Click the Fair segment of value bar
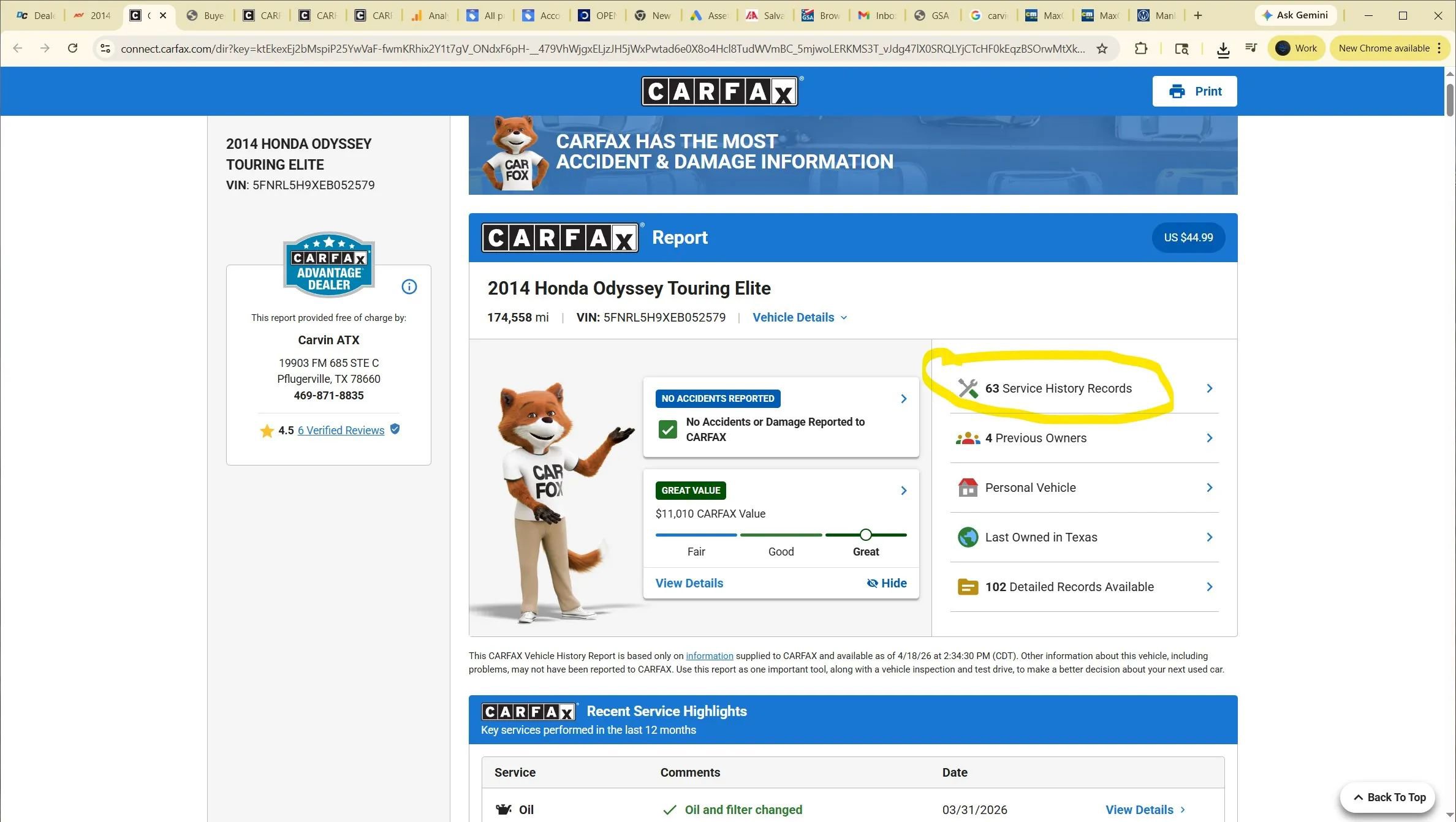Image resolution: width=1456 pixels, height=822 pixels. tap(696, 535)
